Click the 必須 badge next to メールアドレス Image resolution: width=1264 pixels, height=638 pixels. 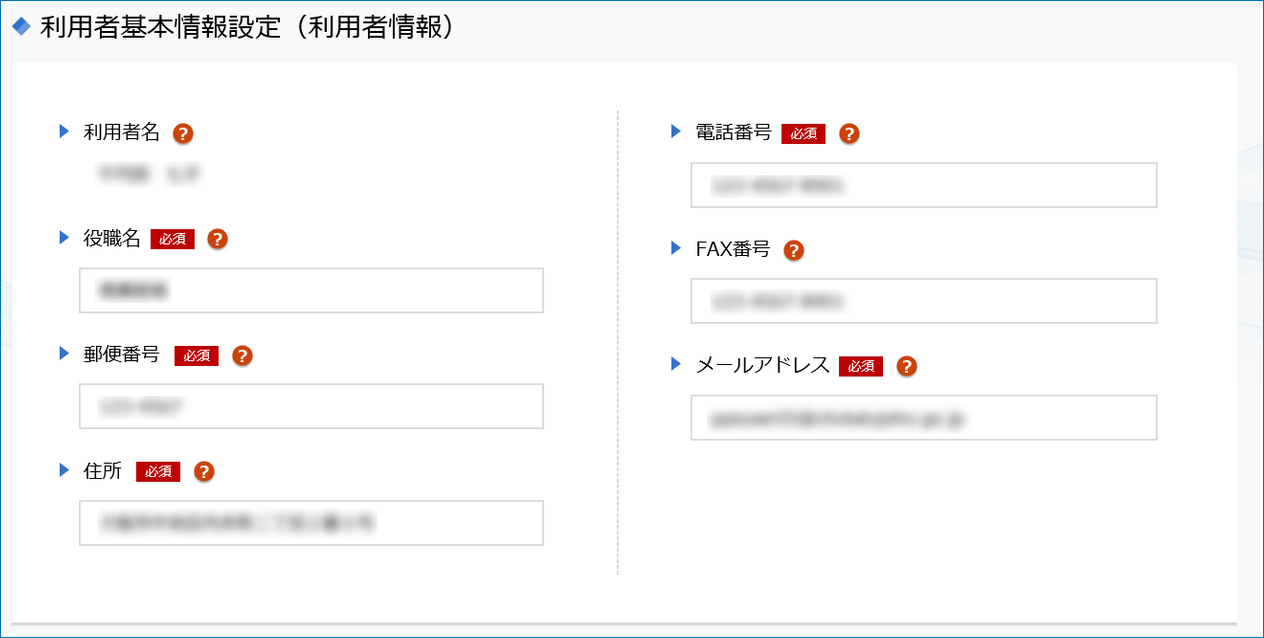pyautogui.click(x=861, y=366)
